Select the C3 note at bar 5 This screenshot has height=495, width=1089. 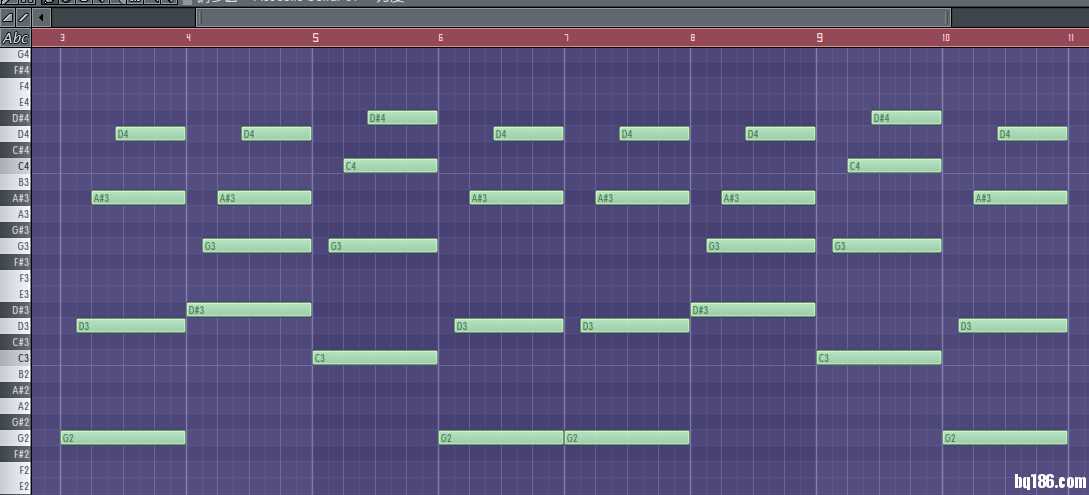375,358
